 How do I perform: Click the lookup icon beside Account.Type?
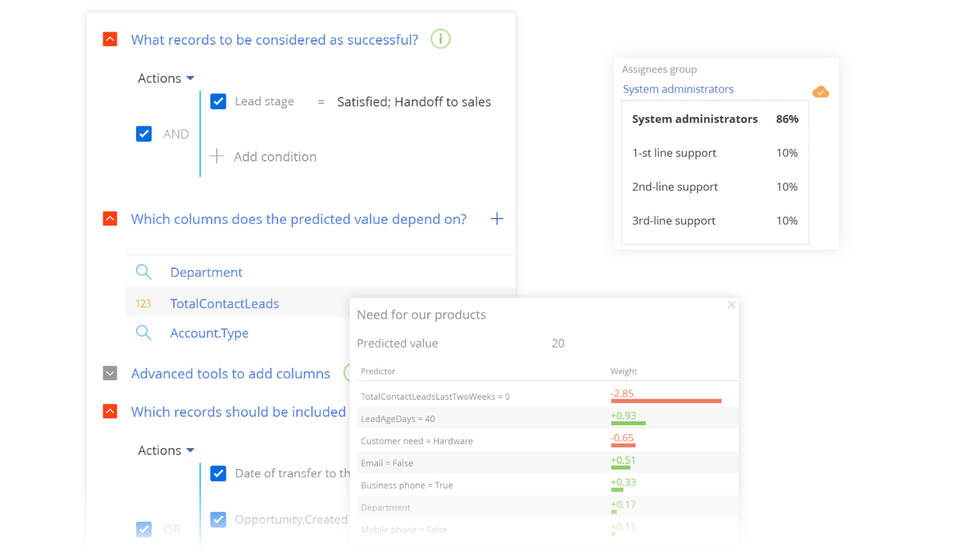[143, 333]
